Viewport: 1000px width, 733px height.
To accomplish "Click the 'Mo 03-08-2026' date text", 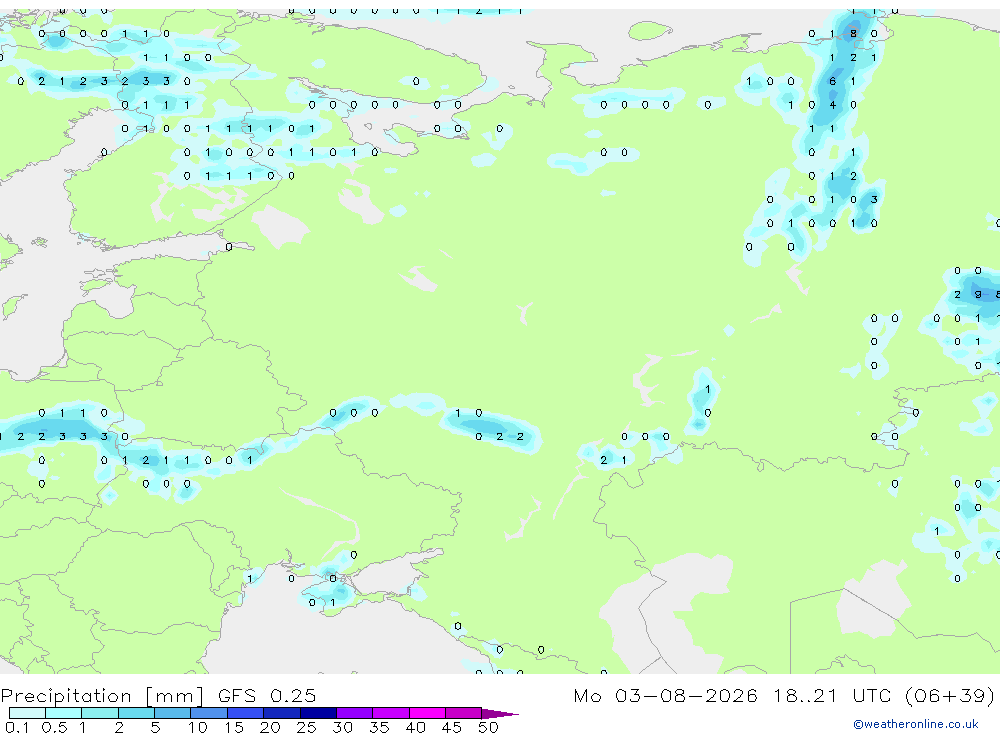I will tap(665, 695).
